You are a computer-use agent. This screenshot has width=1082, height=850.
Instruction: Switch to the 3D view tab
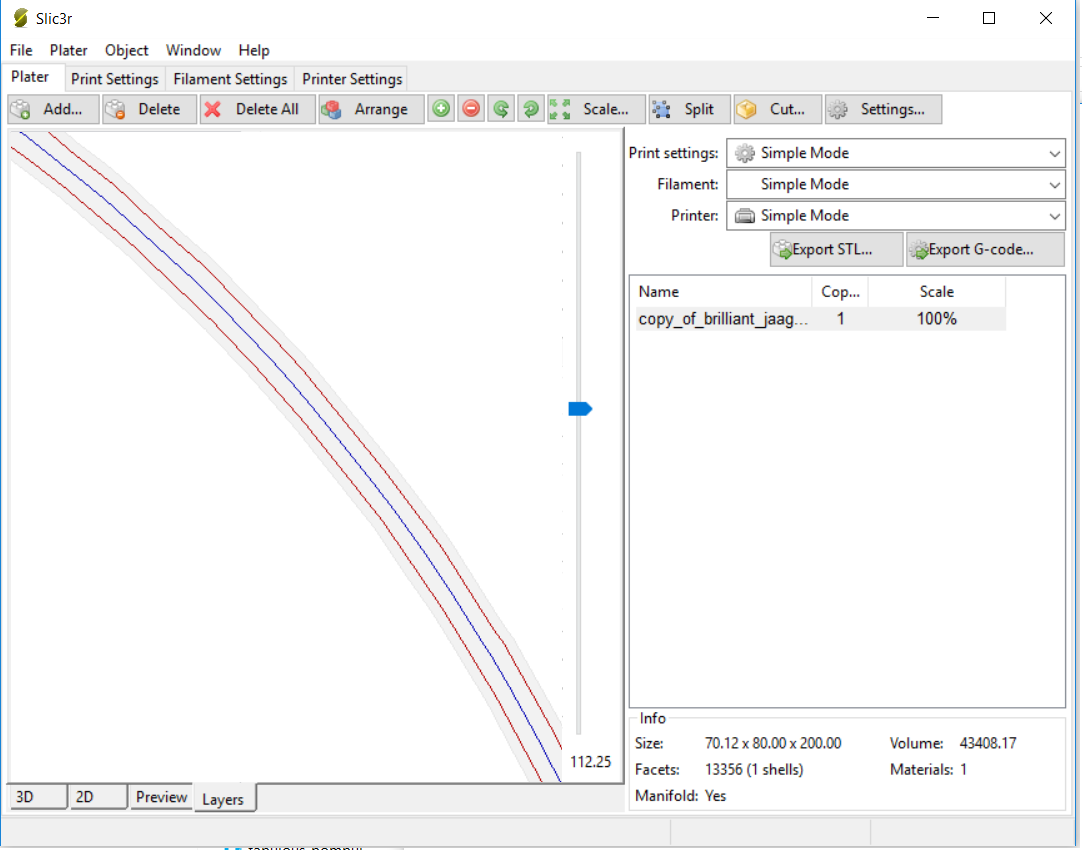pos(36,797)
